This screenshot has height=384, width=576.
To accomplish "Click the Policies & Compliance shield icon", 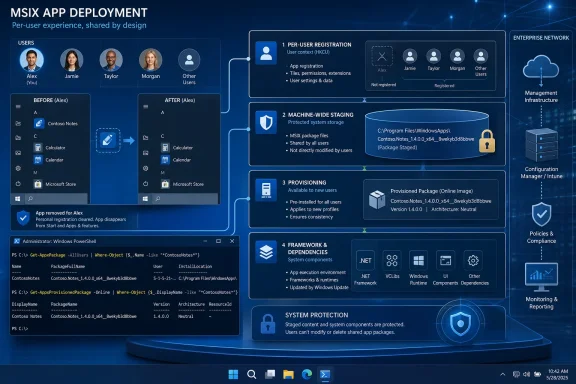I will [x=541, y=214].
